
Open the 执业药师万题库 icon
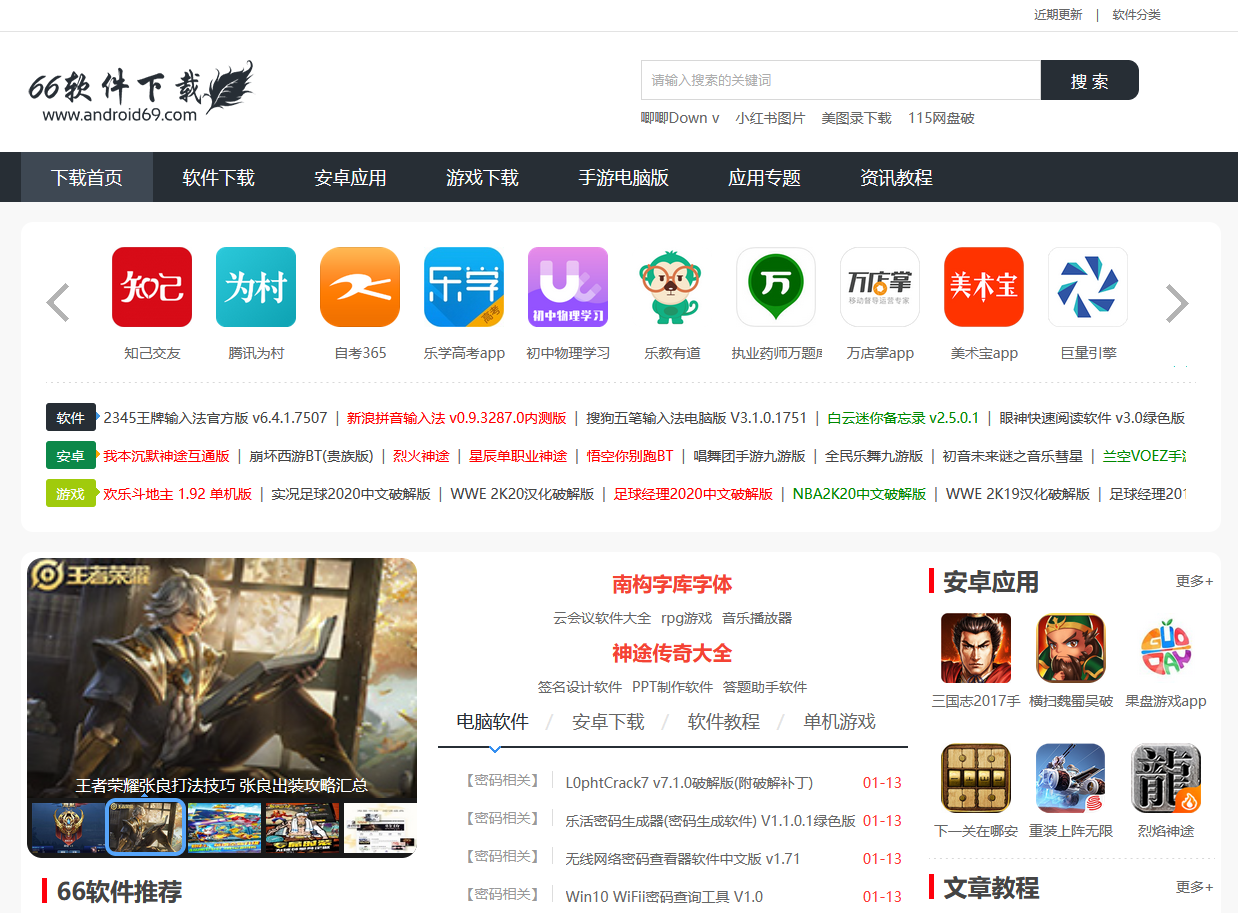(x=776, y=287)
